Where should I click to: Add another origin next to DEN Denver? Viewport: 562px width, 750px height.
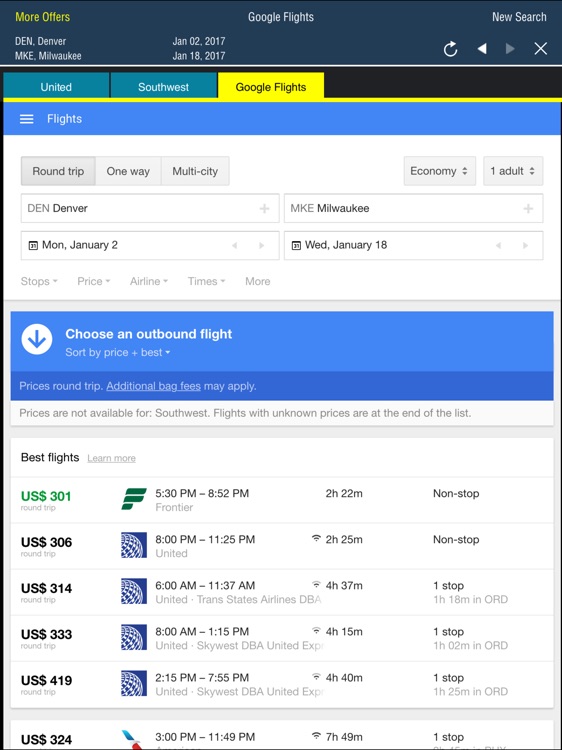[x=264, y=209]
